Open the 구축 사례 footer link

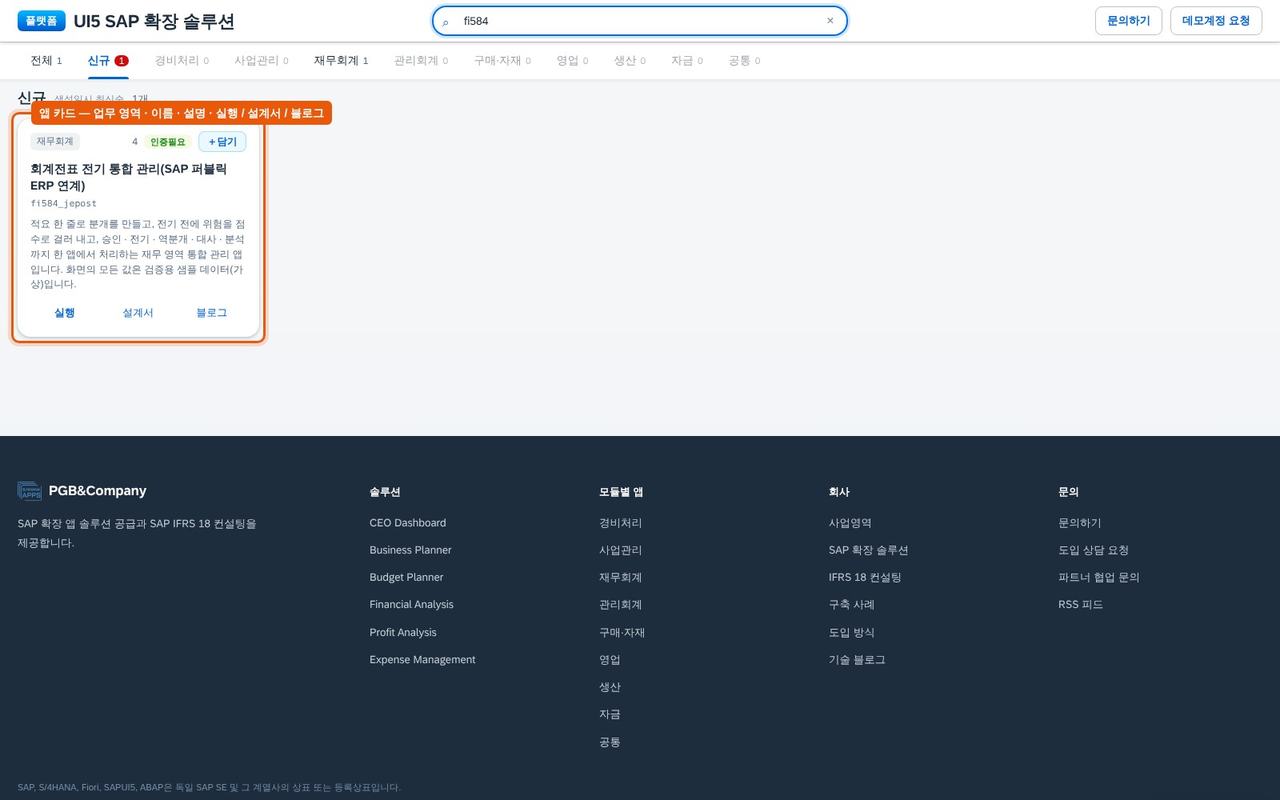click(x=851, y=604)
